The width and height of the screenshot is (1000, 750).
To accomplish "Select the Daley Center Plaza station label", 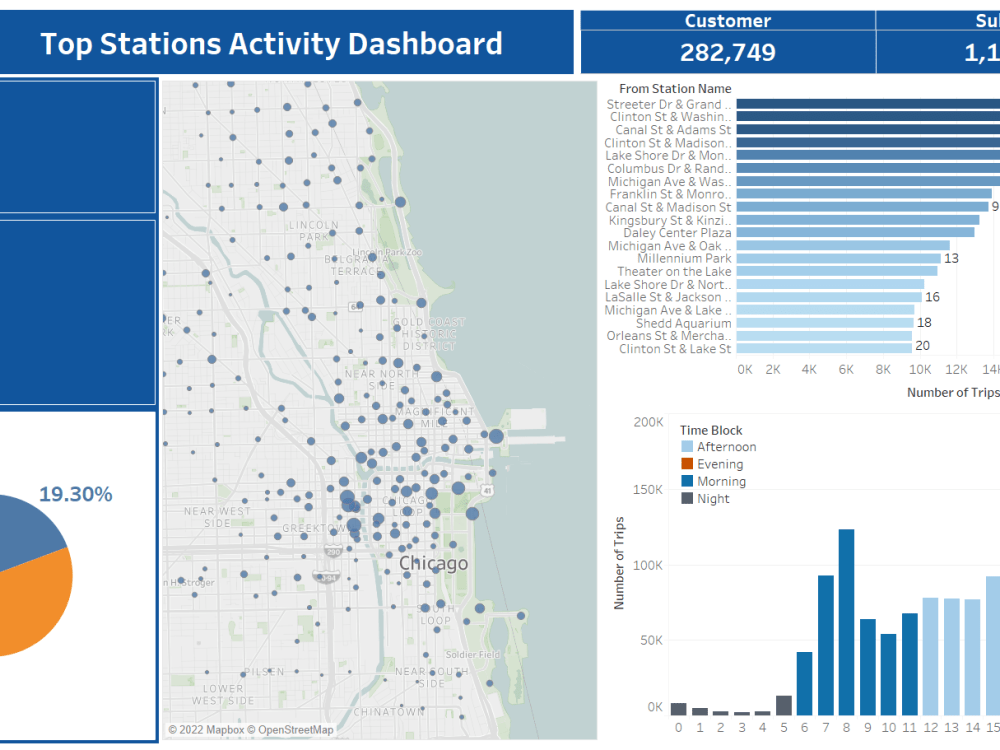I will [x=675, y=232].
